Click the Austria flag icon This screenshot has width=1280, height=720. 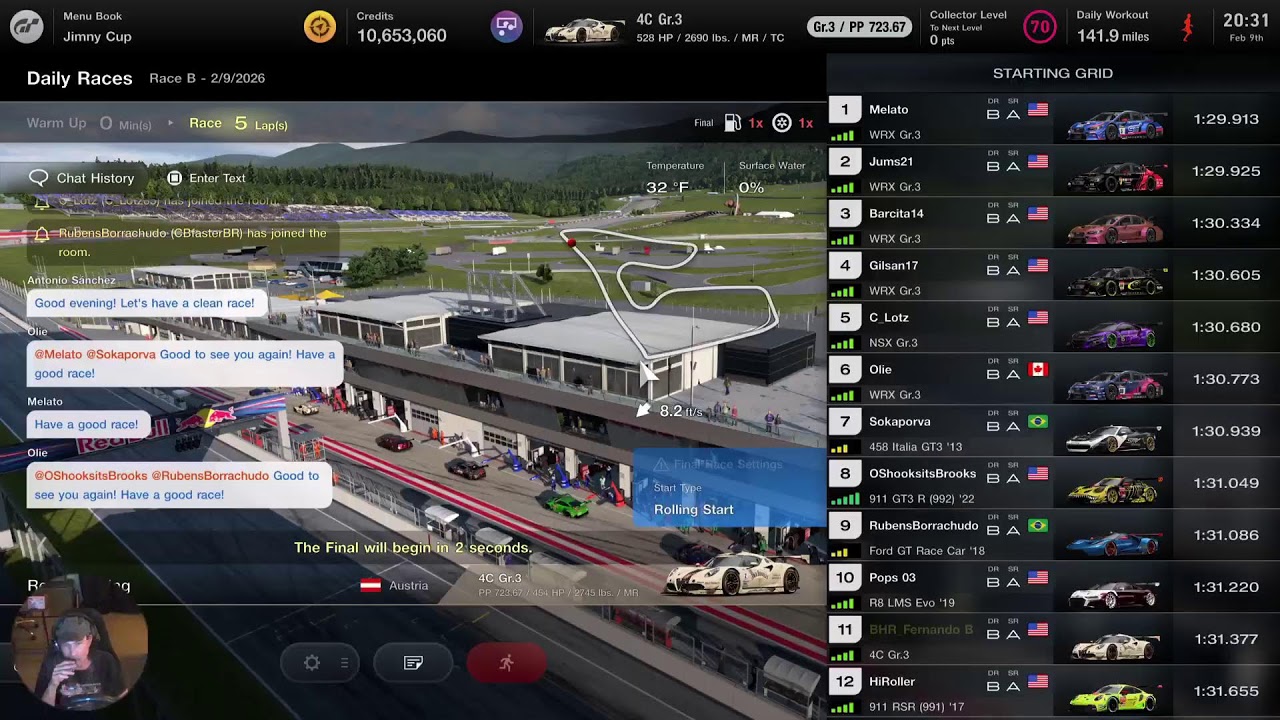[x=370, y=586]
